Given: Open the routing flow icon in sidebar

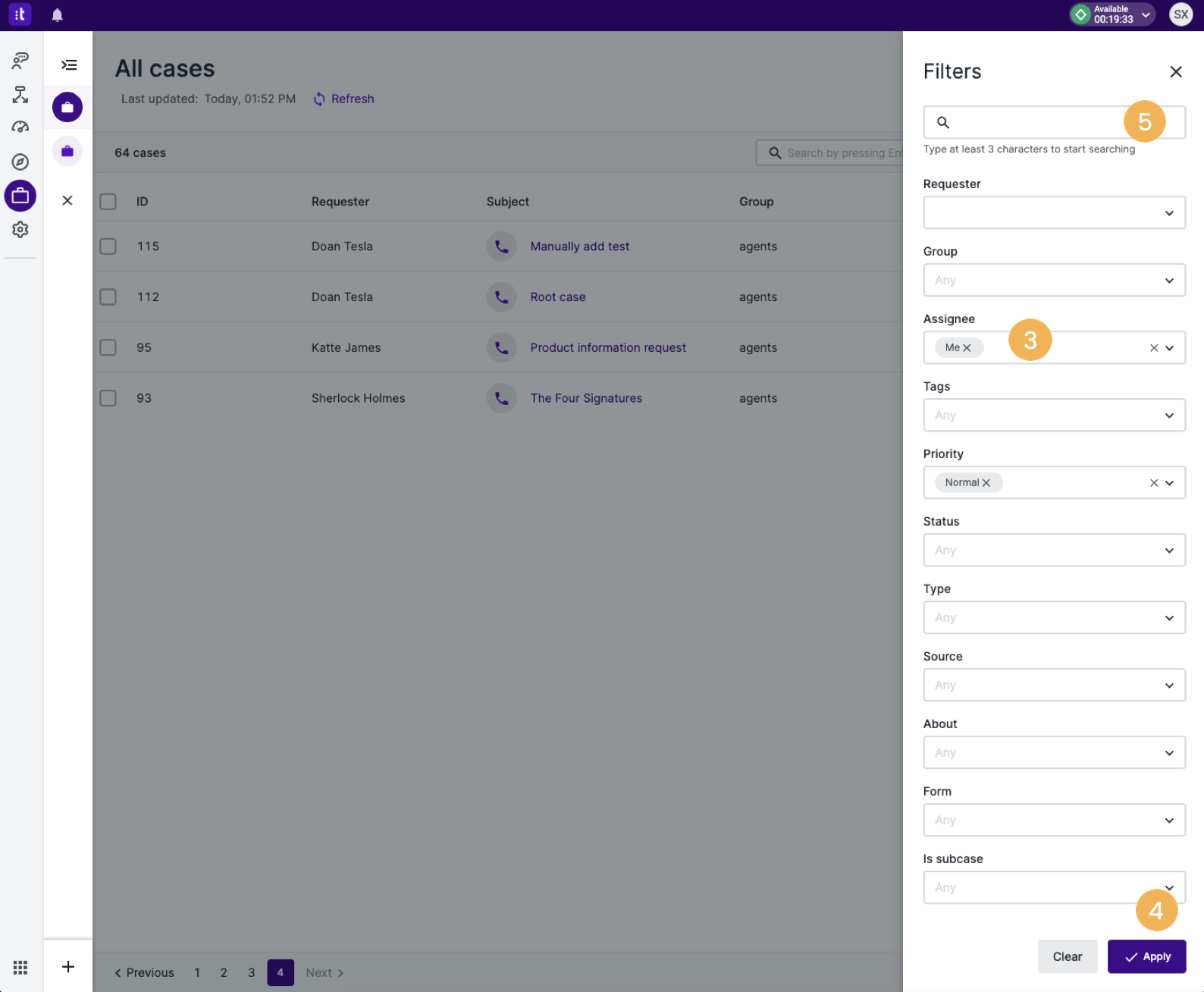Looking at the screenshot, I should 20,94.
